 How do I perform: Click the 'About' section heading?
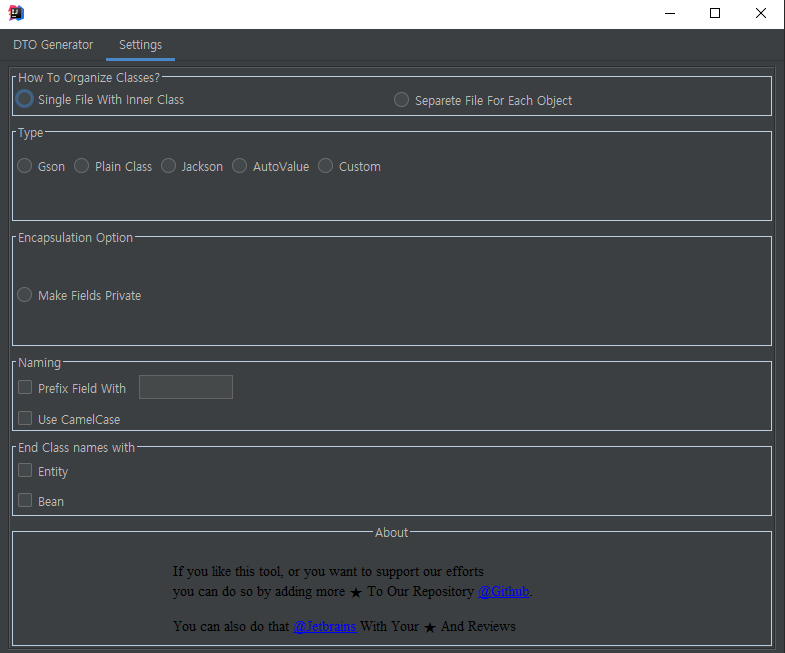tap(391, 533)
